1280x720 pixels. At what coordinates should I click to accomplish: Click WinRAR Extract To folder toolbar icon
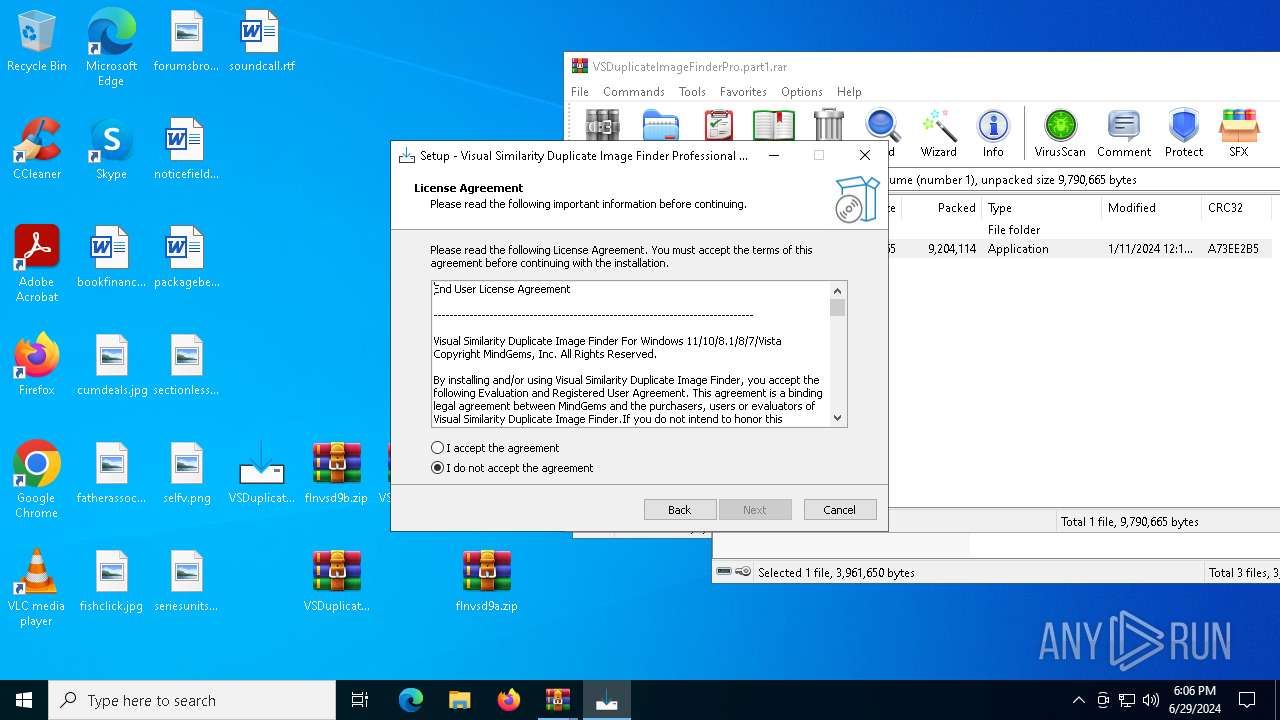pyautogui.click(x=661, y=126)
